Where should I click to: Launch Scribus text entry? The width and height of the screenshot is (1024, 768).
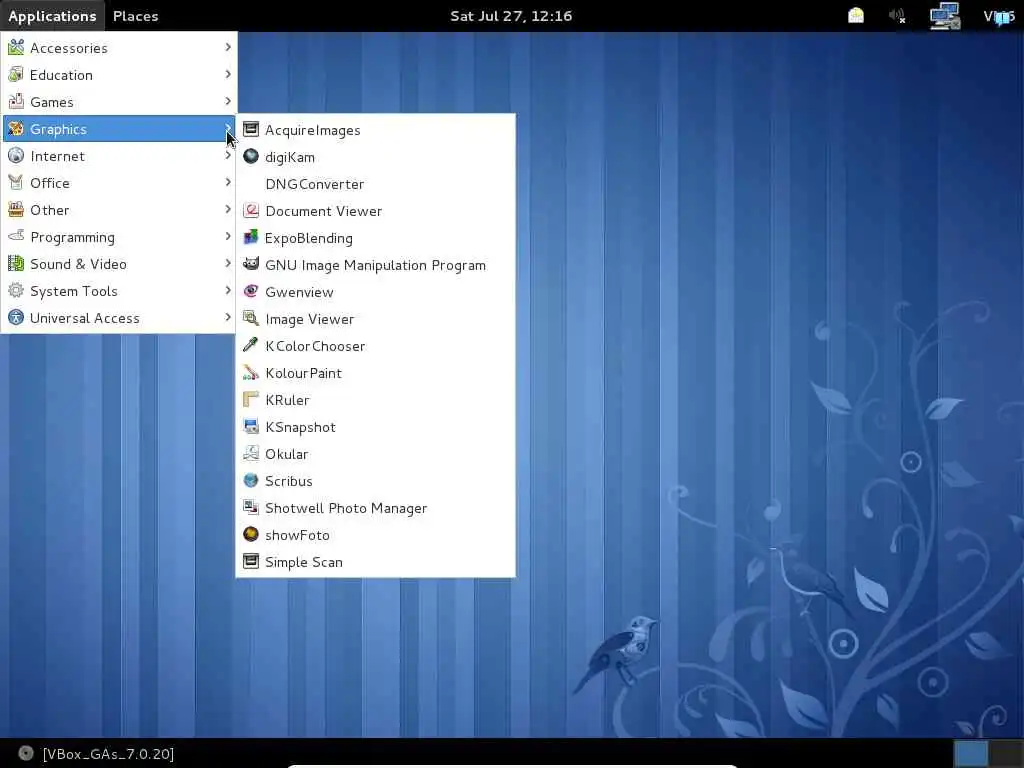(x=289, y=481)
